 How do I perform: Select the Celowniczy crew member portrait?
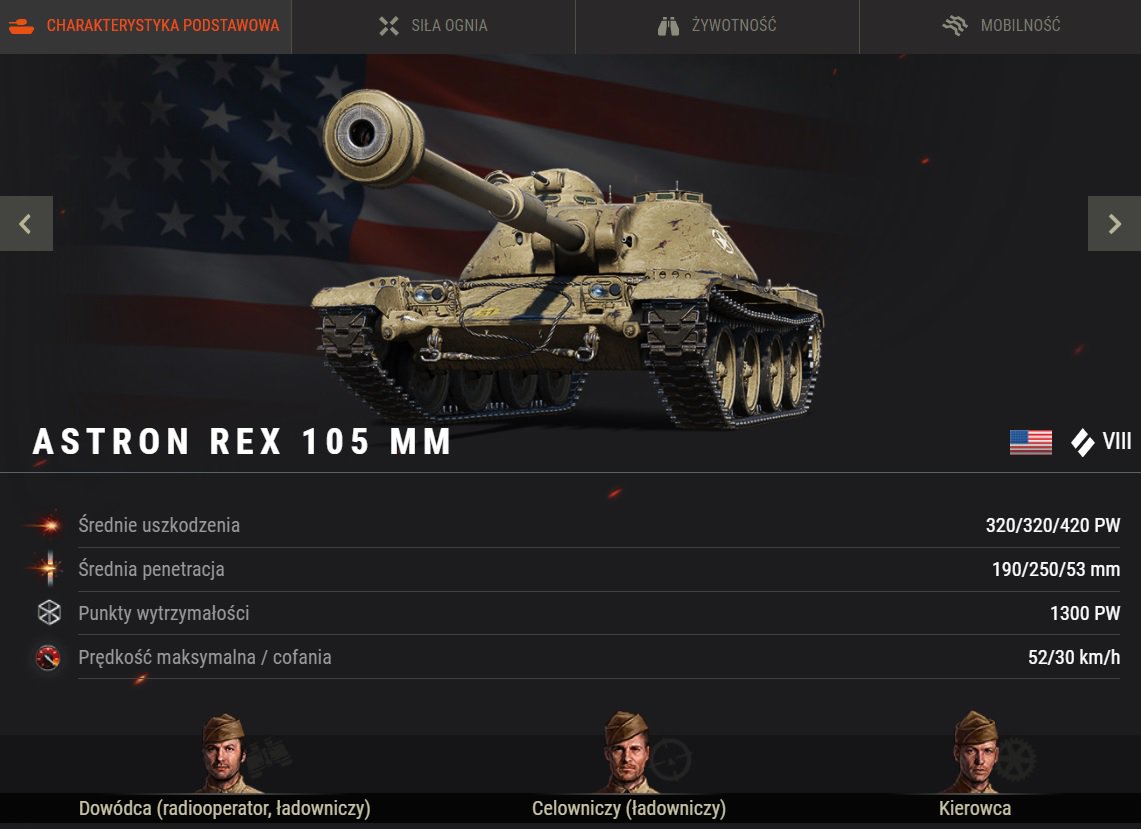click(627, 753)
